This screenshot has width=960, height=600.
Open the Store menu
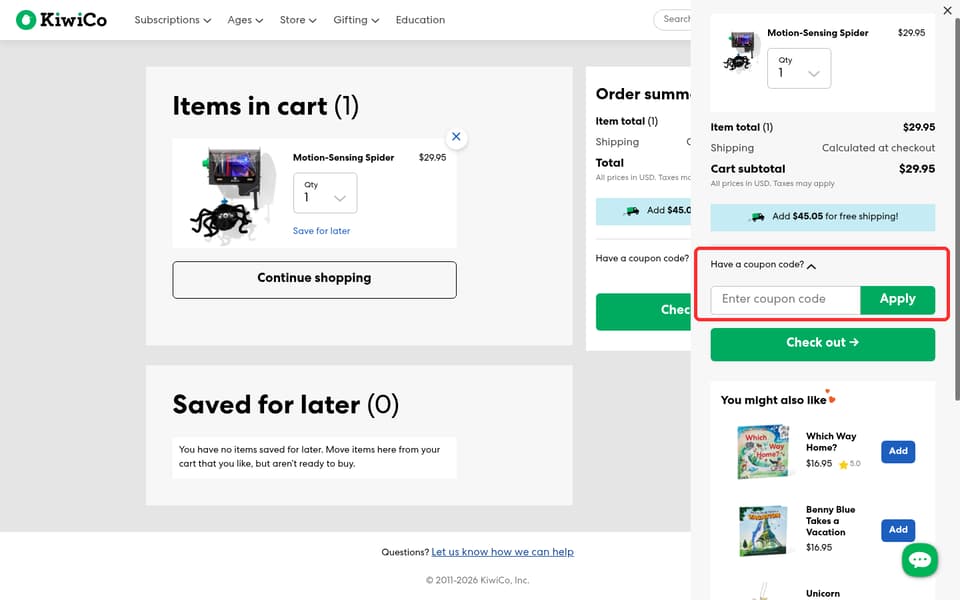point(298,20)
